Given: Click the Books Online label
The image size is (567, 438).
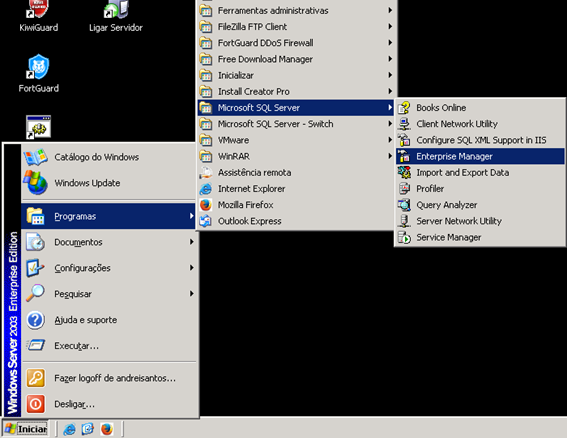Looking at the screenshot, I should coord(441,108).
